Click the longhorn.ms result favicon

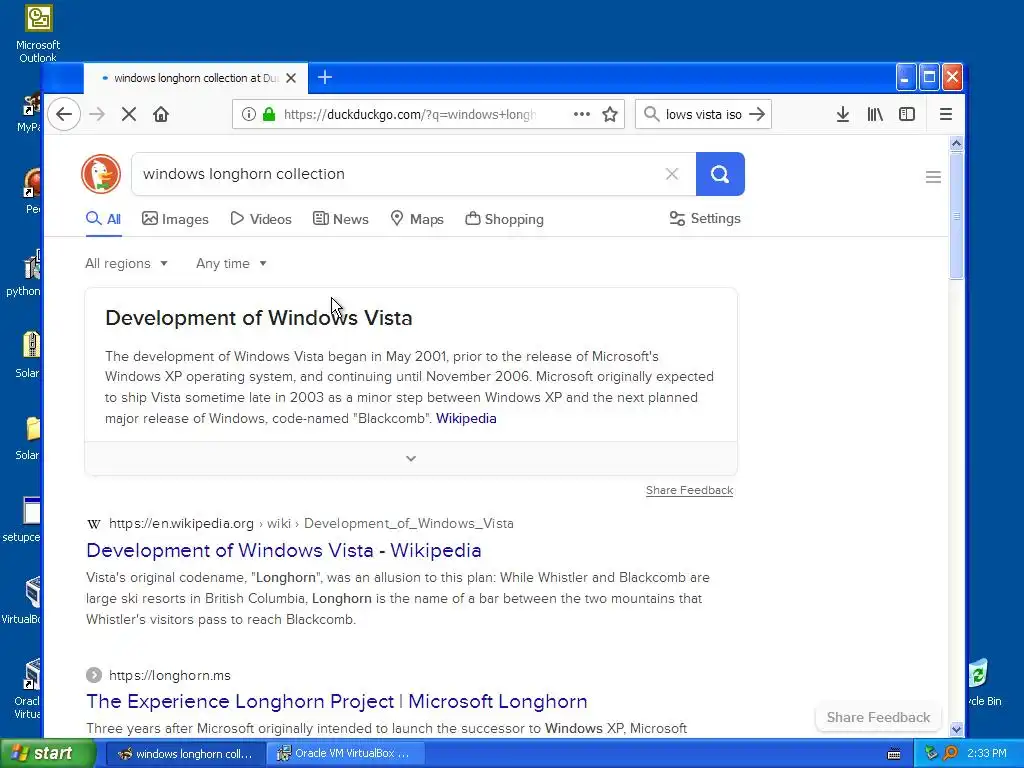pyautogui.click(x=94, y=675)
